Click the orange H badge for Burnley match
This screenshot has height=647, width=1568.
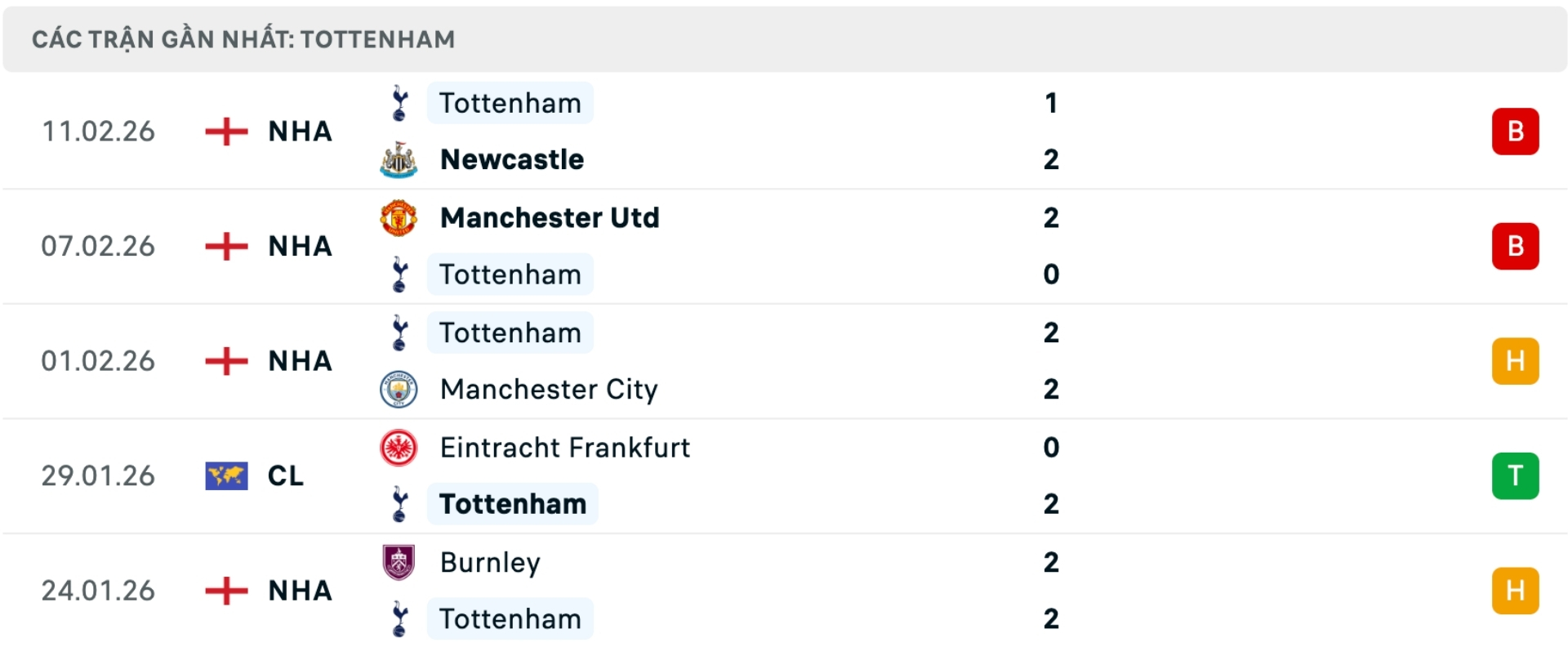click(x=1515, y=591)
